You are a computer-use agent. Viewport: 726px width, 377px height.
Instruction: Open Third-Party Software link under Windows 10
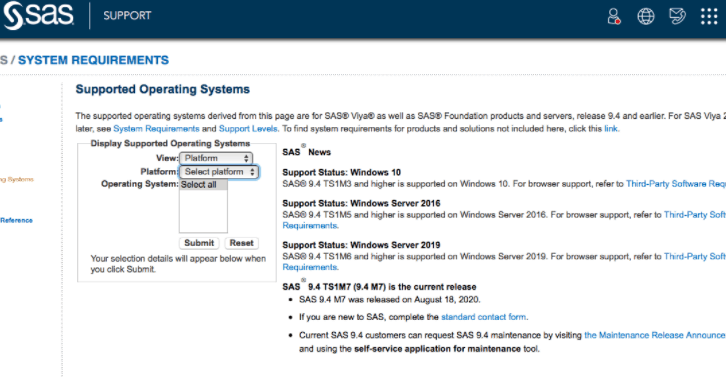(676, 184)
